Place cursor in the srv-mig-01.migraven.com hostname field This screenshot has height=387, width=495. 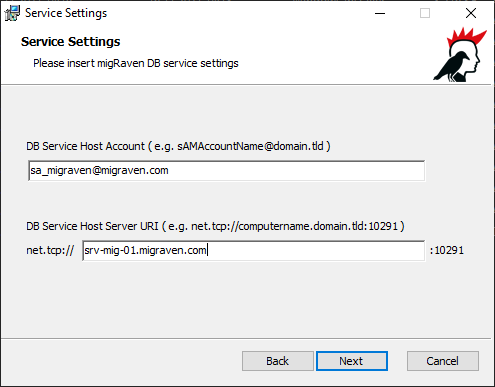click(x=254, y=250)
